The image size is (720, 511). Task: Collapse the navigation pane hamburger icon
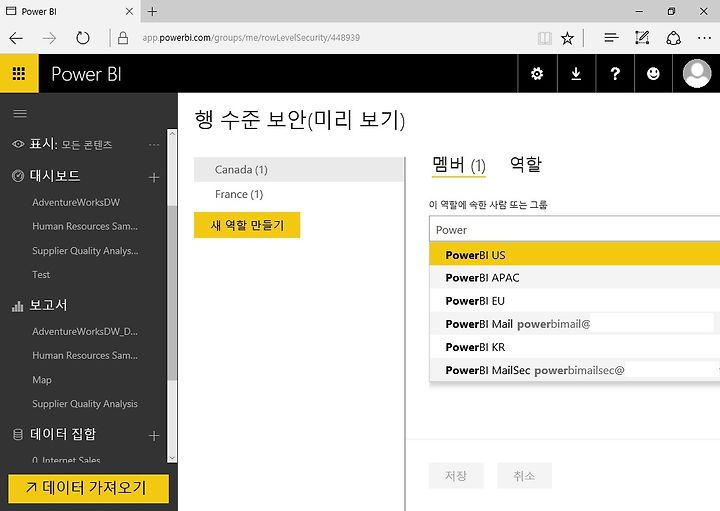click(x=20, y=113)
